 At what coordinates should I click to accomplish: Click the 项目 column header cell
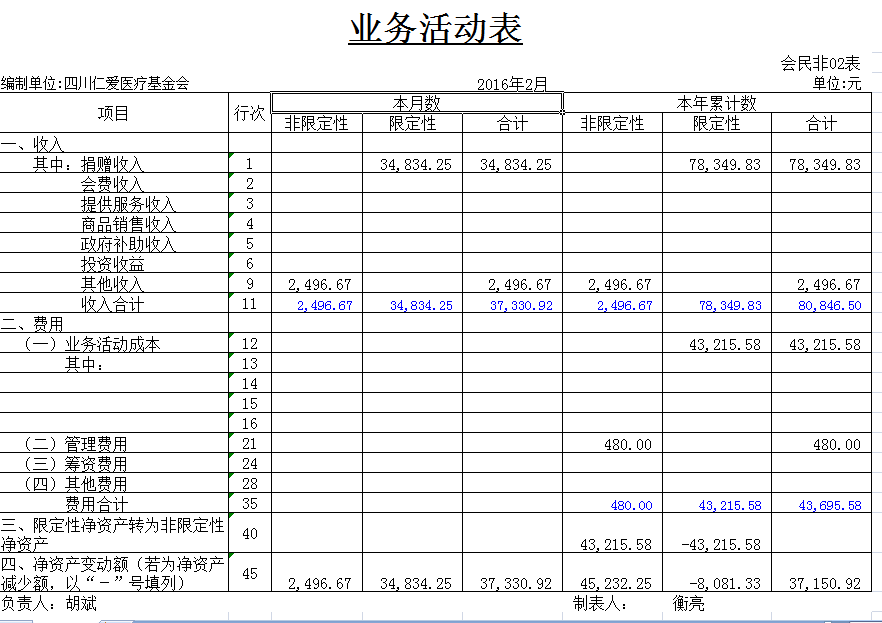(x=114, y=113)
